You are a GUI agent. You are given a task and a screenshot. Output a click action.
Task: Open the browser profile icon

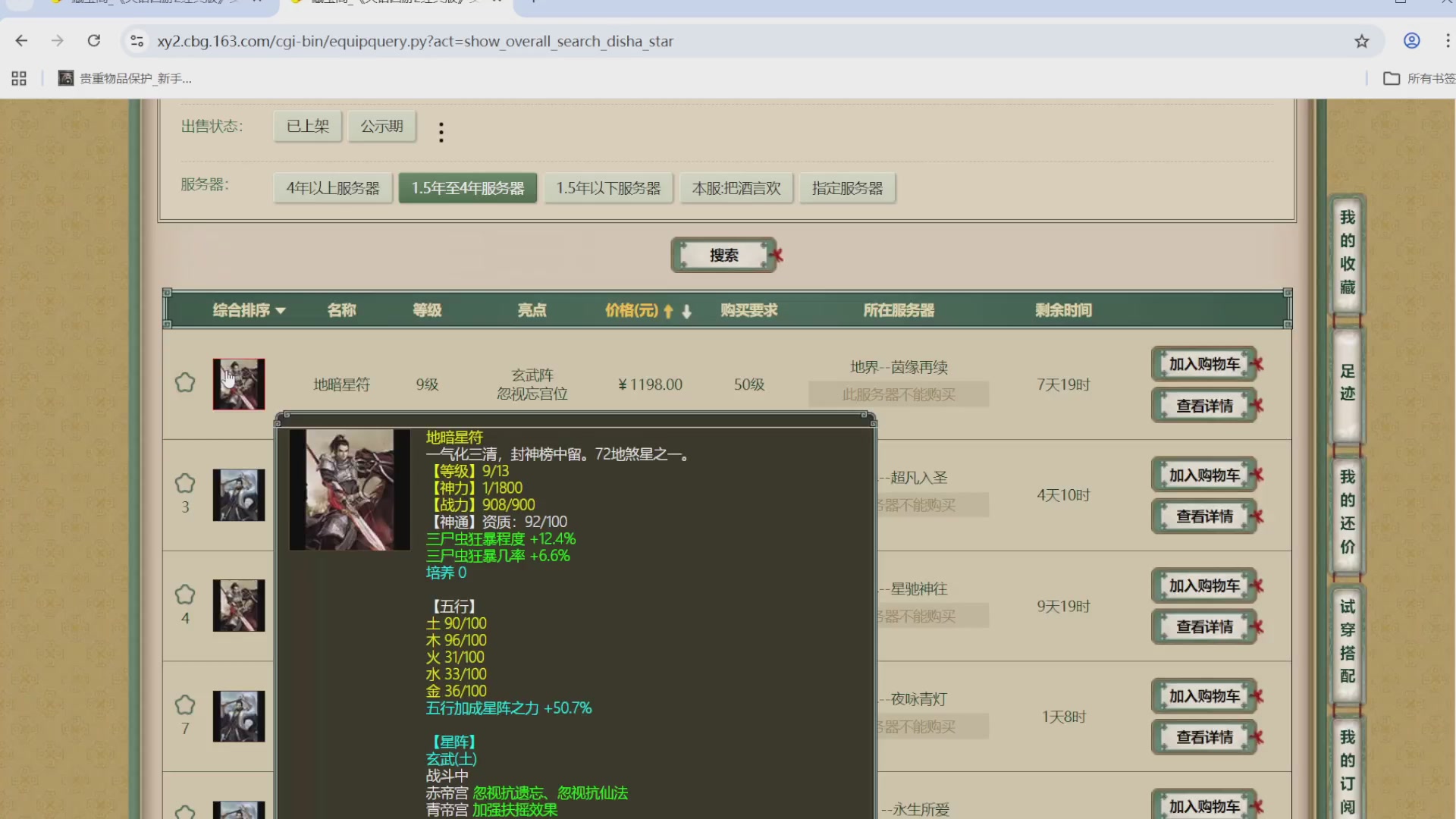tap(1411, 41)
